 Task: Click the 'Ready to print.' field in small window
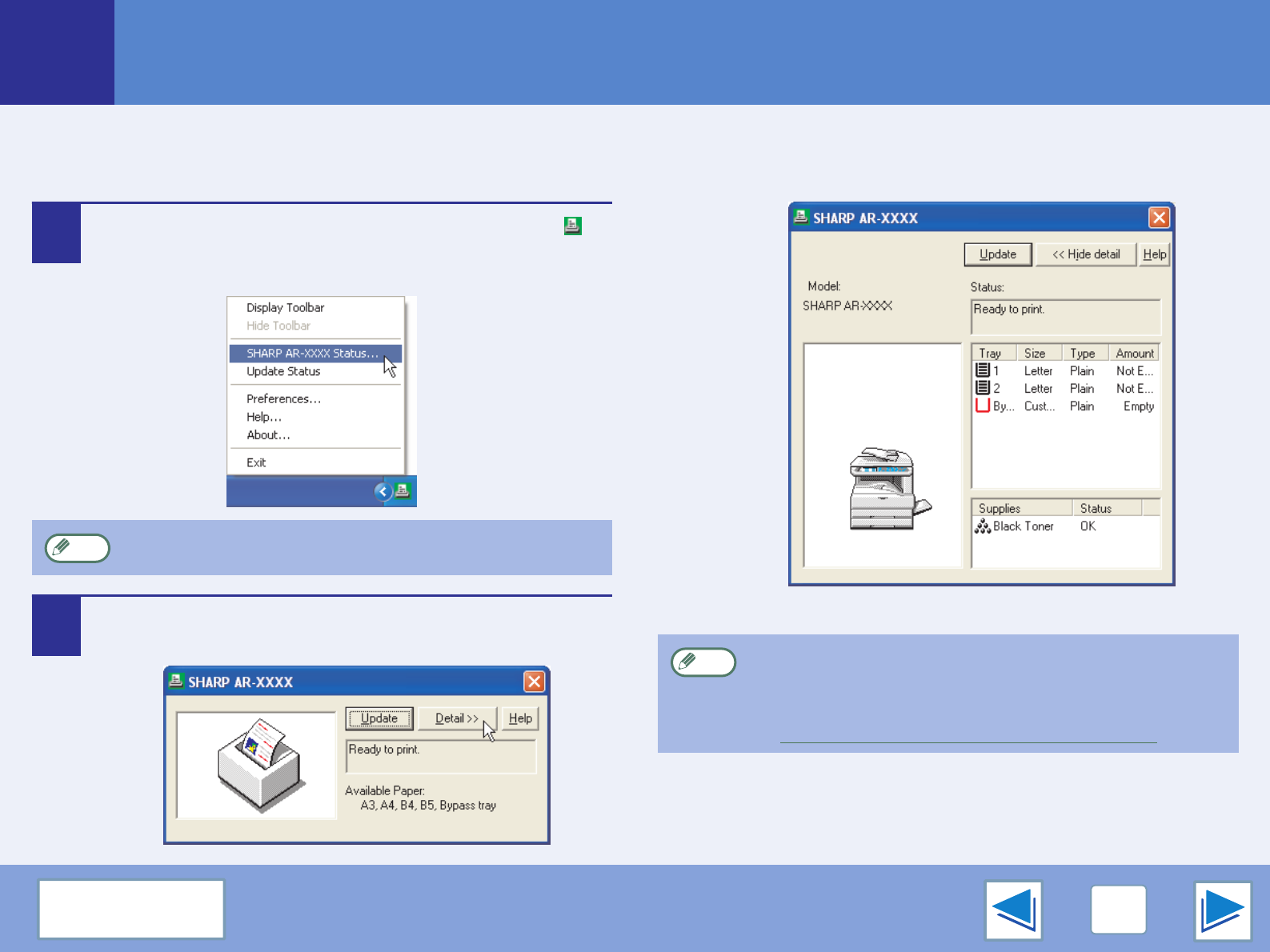pyautogui.click(x=440, y=756)
